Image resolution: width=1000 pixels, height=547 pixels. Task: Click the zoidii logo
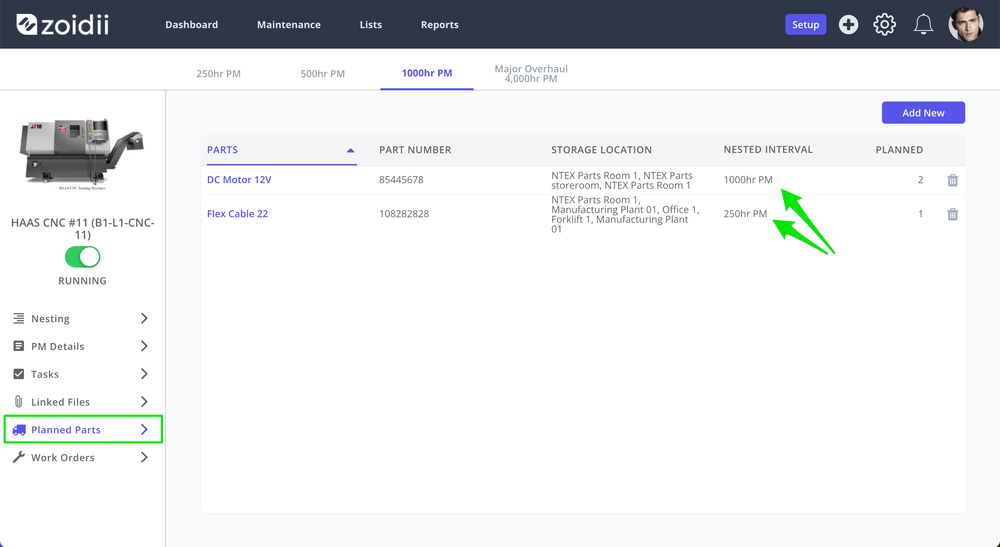pos(62,25)
